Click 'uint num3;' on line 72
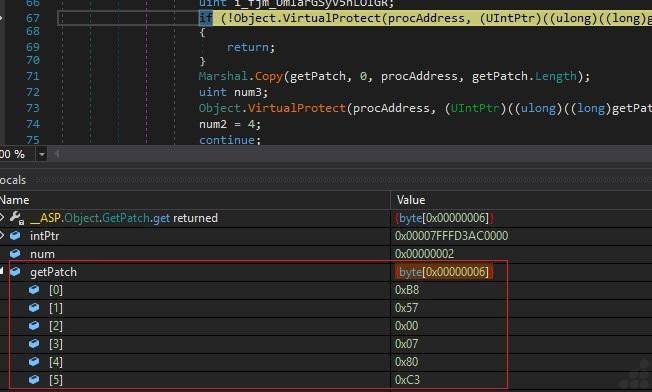This screenshot has height=392, width=652. tap(233, 92)
